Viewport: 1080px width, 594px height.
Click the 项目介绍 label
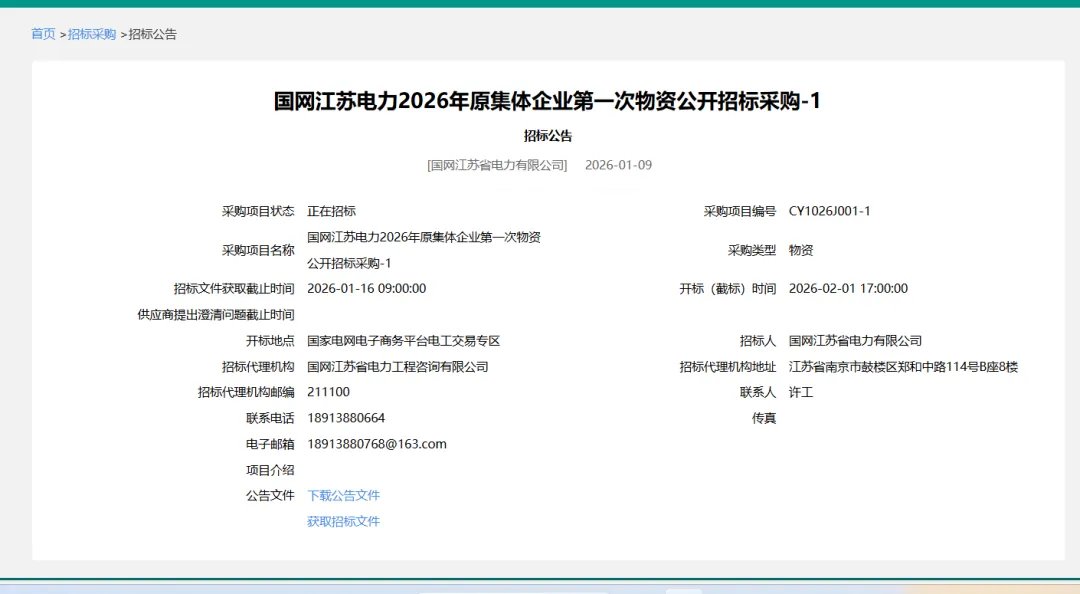click(x=270, y=470)
